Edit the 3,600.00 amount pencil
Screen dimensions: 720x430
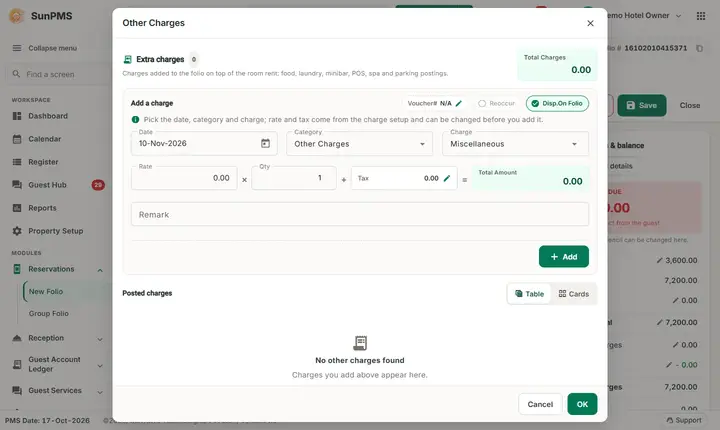point(659,260)
